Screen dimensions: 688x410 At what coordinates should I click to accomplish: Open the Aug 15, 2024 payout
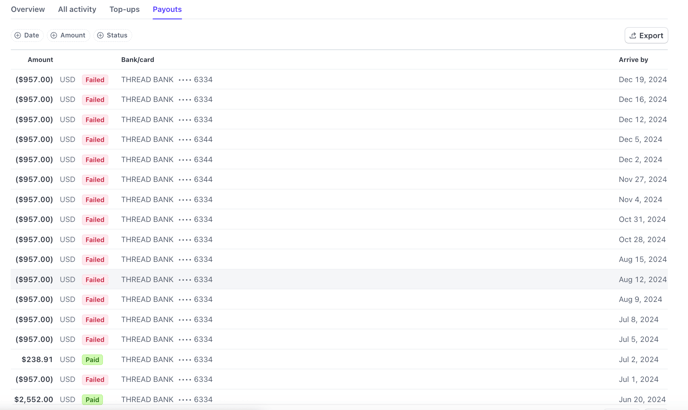[x=339, y=259]
